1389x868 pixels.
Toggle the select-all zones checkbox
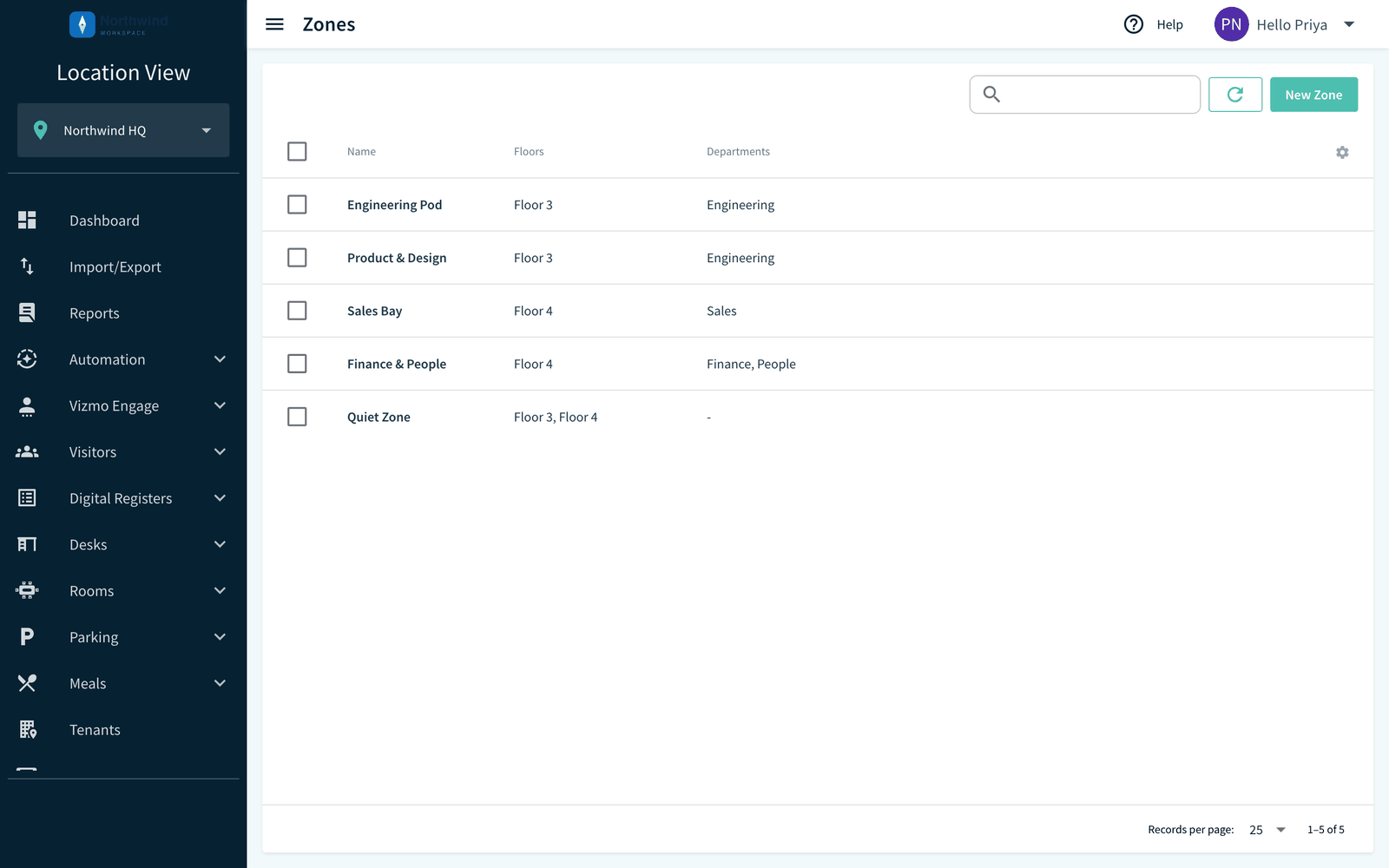pos(297,151)
